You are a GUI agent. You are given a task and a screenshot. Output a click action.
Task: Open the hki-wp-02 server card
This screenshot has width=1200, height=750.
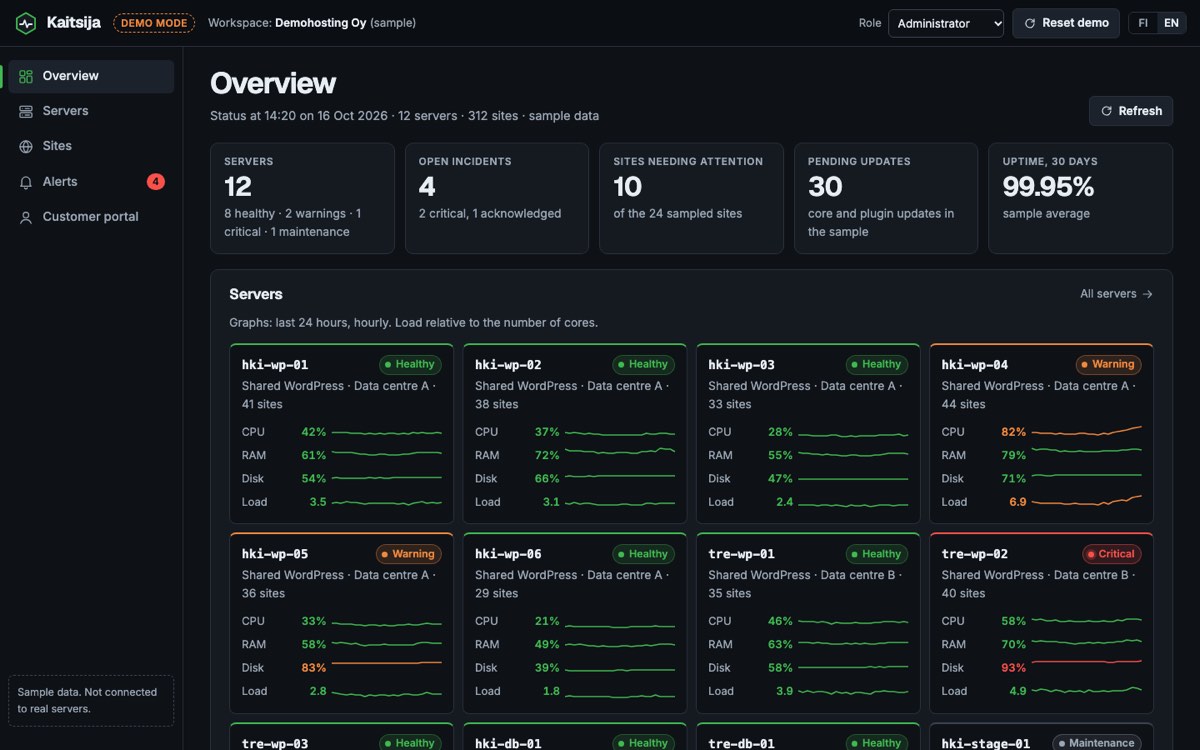(575, 434)
